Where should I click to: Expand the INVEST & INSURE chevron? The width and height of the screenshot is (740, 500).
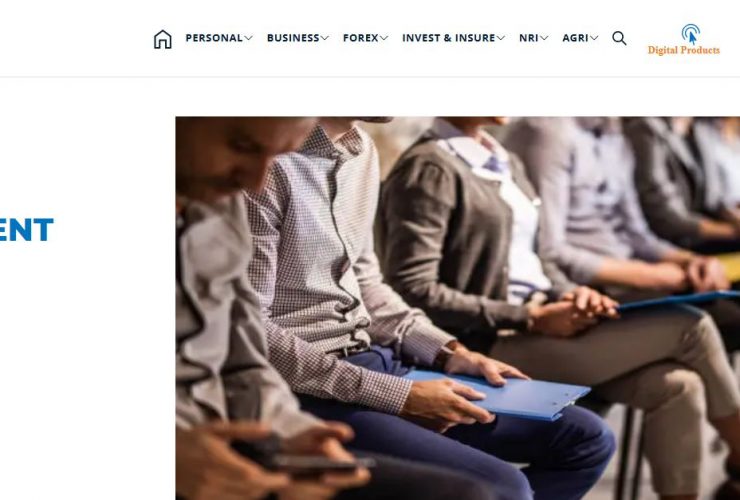501,38
